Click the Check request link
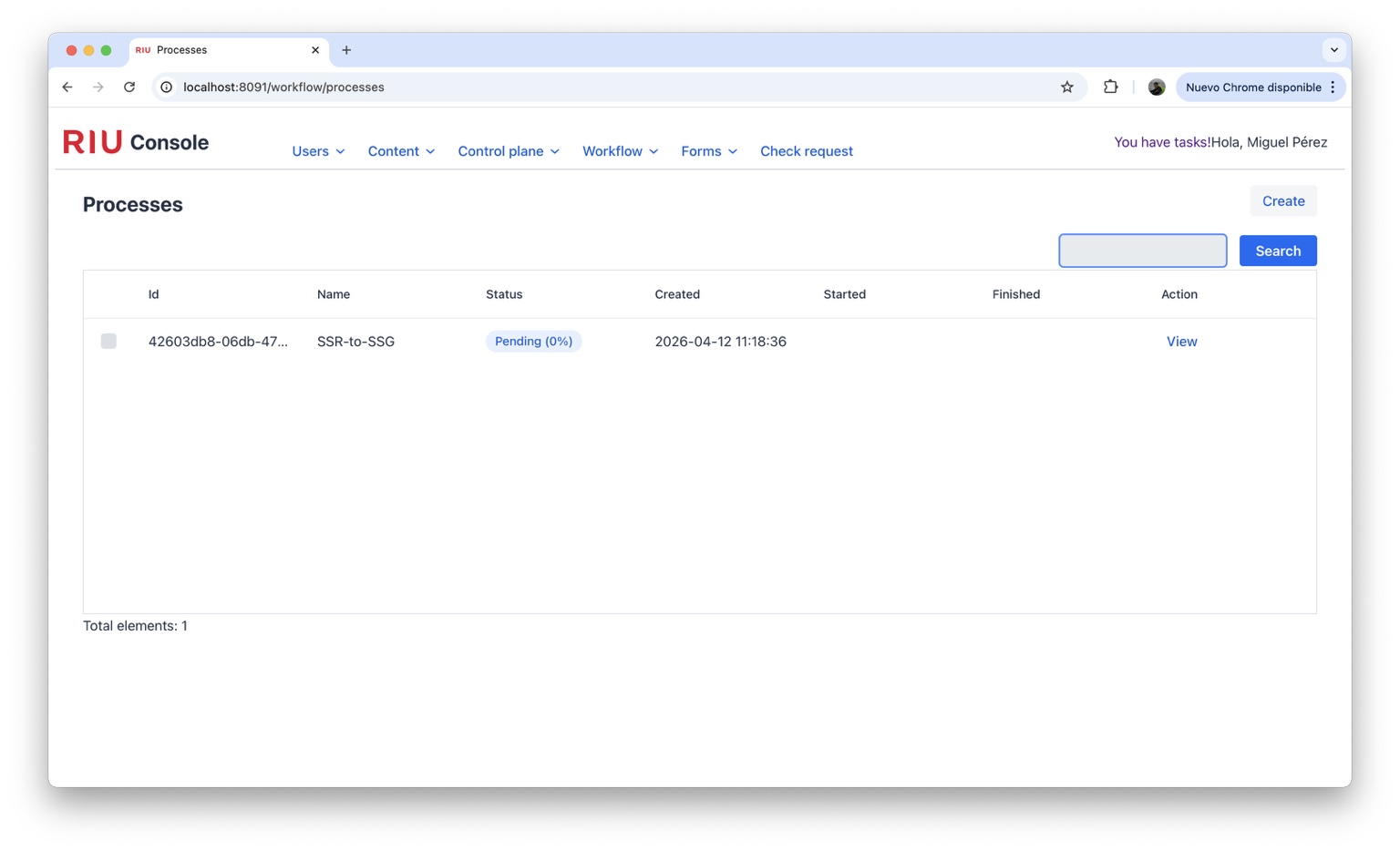This screenshot has height=851, width=1400. (806, 151)
